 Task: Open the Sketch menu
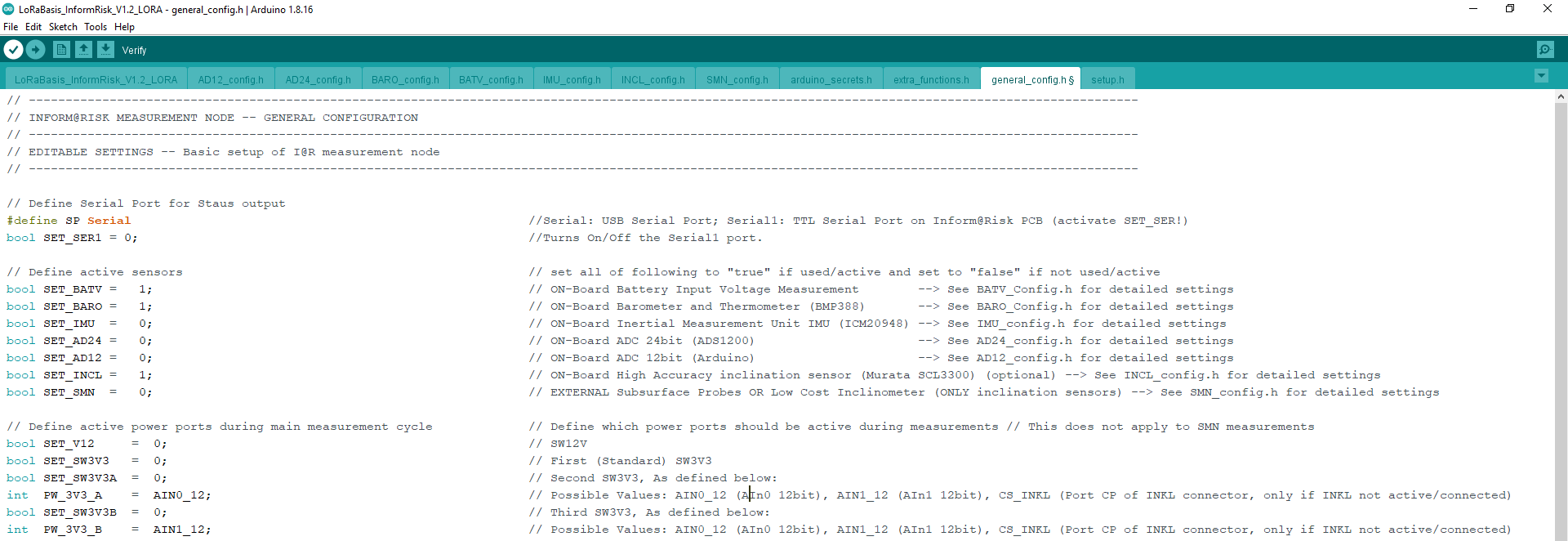63,27
